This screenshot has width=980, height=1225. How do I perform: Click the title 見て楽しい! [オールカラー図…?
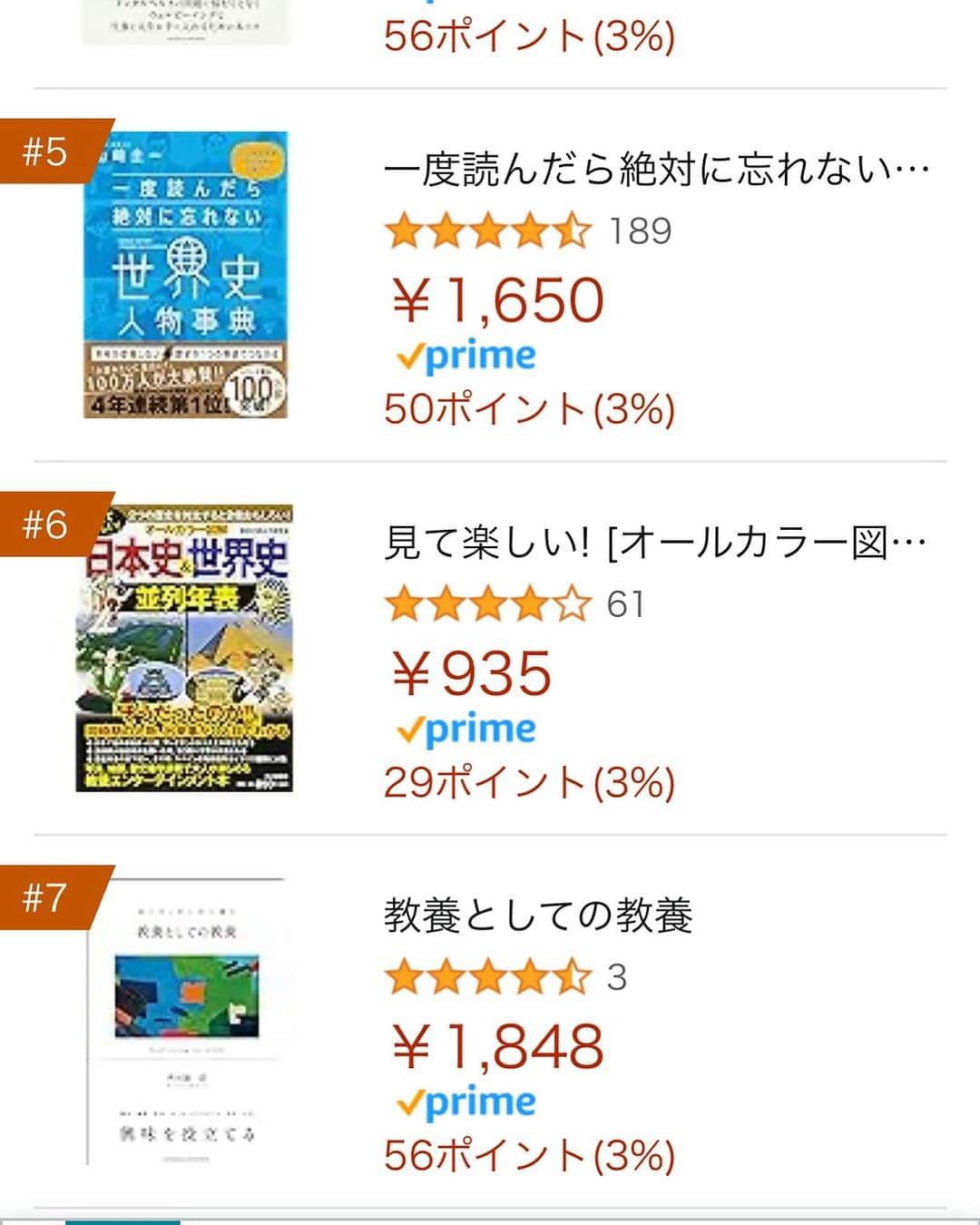[655, 543]
